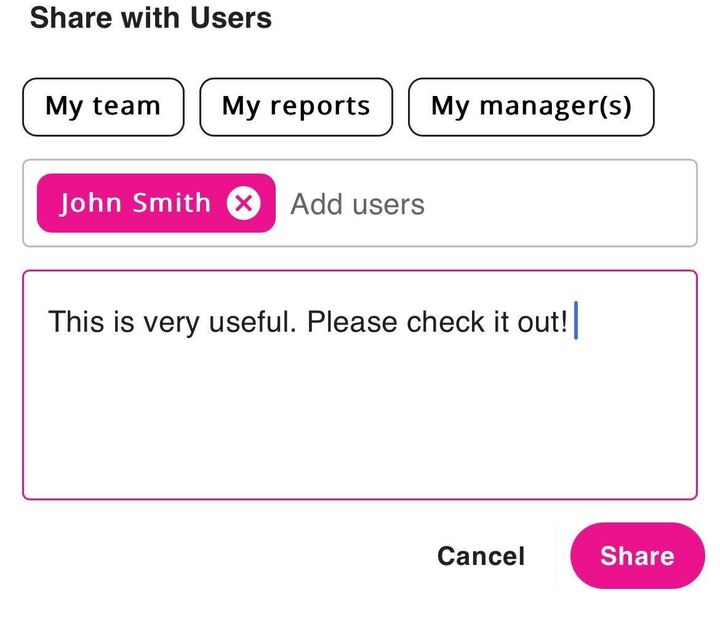The height and width of the screenshot is (624, 720).
Task: Select the John Smith recipient chip
Action: pos(135,203)
